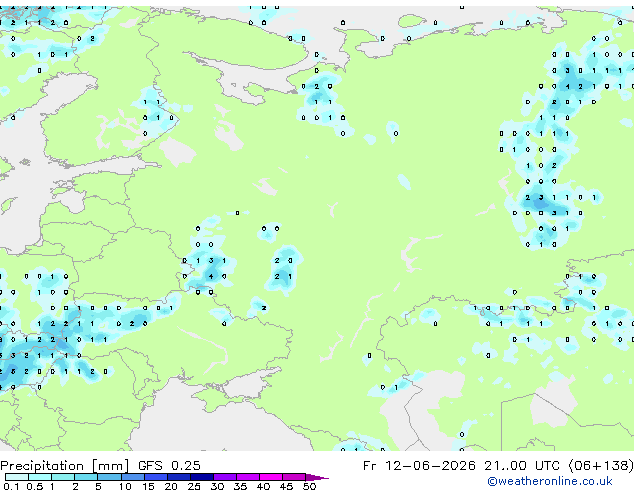The width and height of the screenshot is (634, 490).
Task: Click the legend label '25'
Action: pos(194,486)
